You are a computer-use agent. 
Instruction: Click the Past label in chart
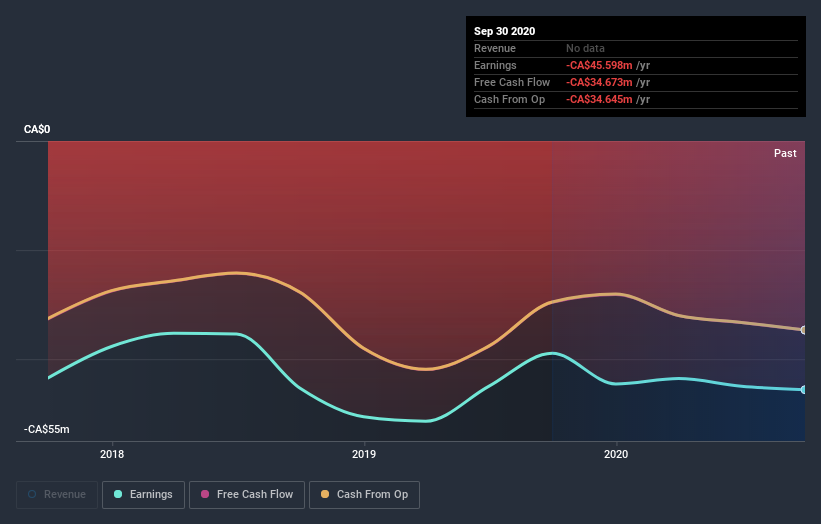click(785, 153)
